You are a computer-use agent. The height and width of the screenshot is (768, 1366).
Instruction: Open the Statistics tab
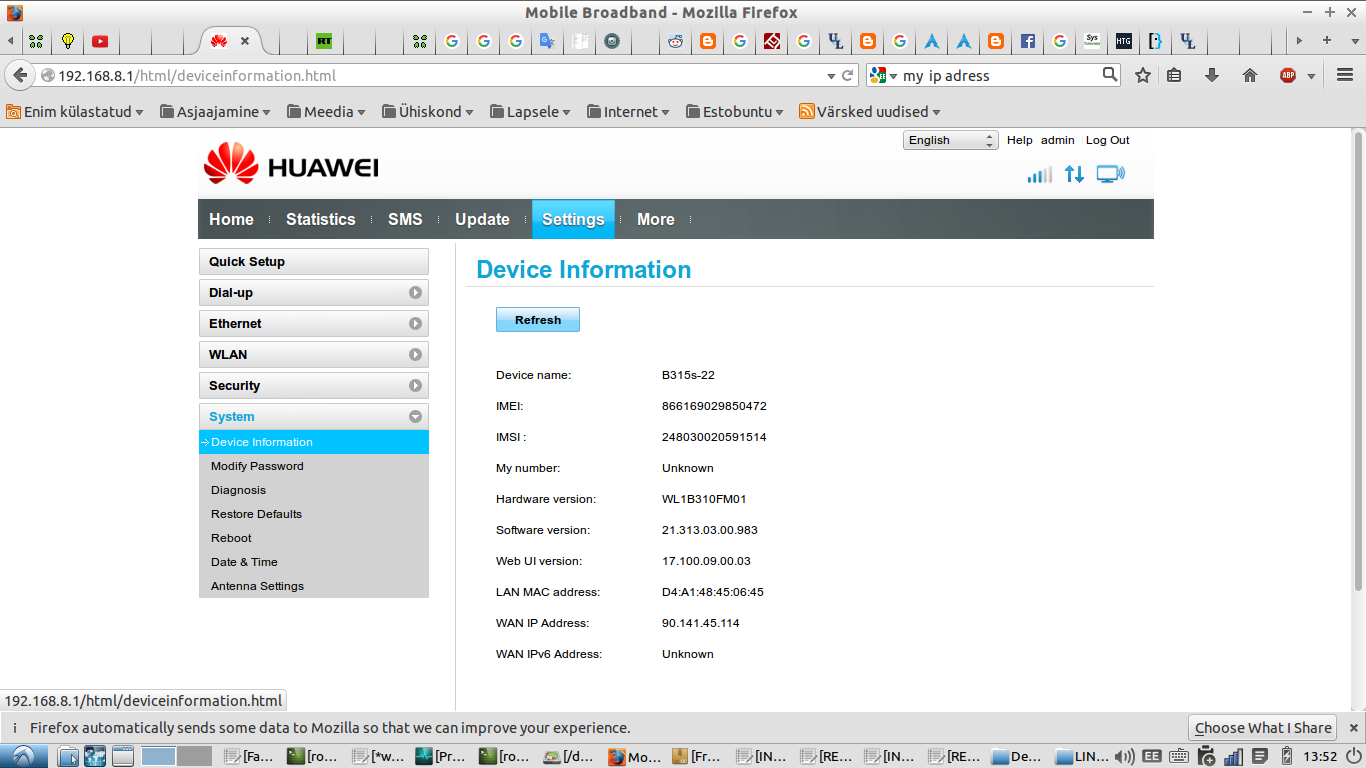click(x=320, y=219)
